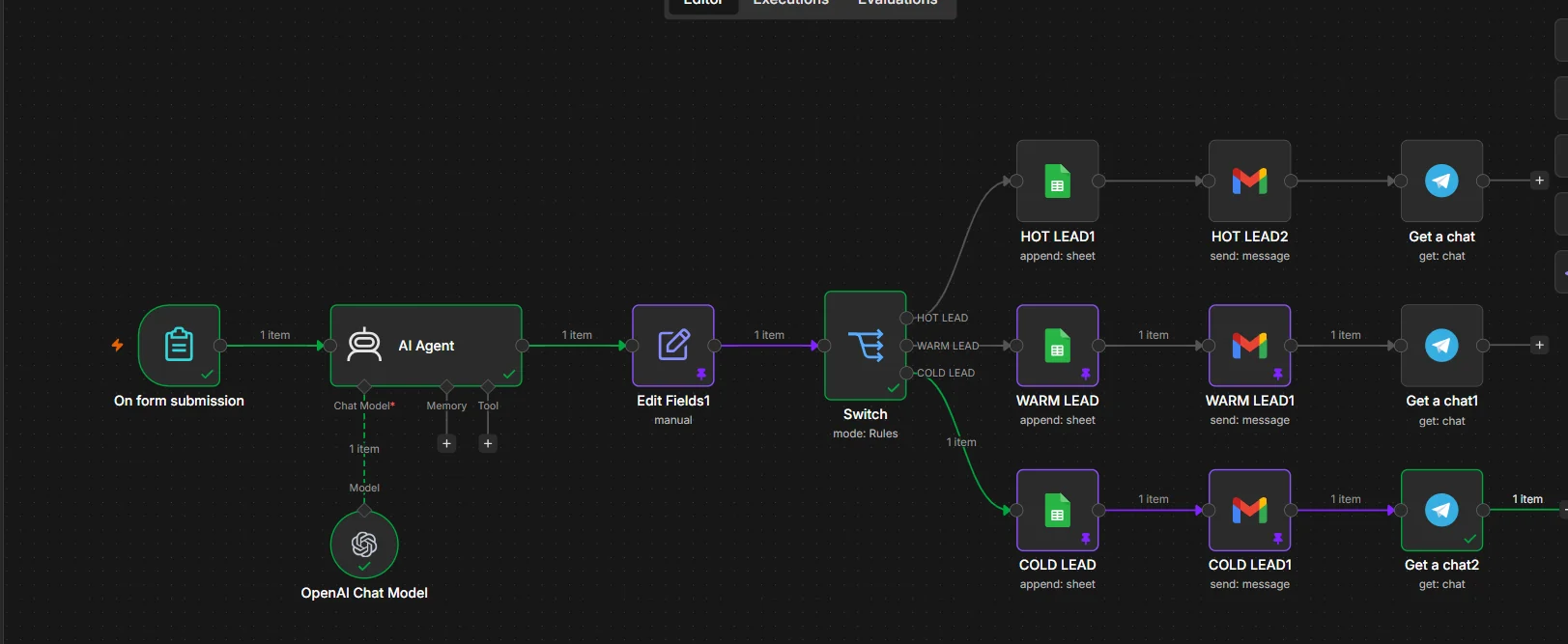Open the On form submission trigger node
The height and width of the screenshot is (644, 1568).
[x=179, y=346]
